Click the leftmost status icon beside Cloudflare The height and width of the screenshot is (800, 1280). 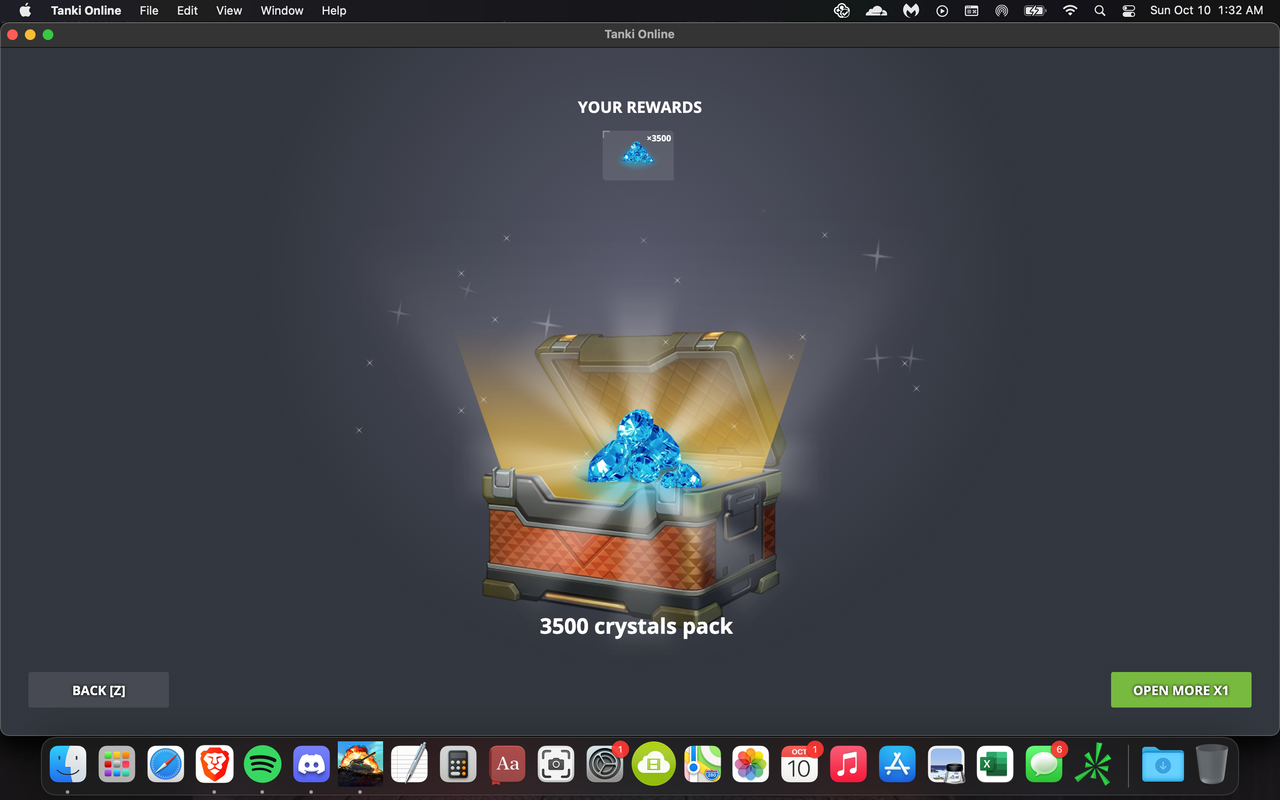(842, 10)
